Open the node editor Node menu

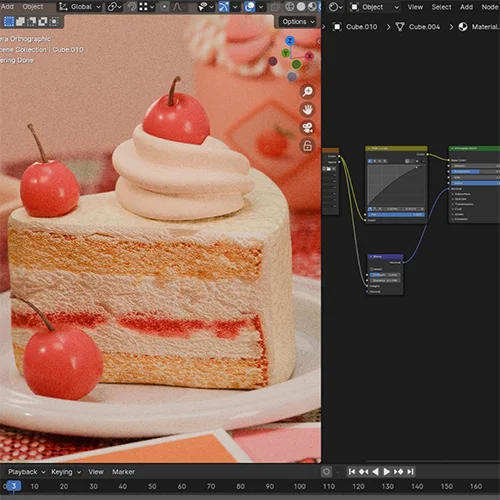[490, 7]
